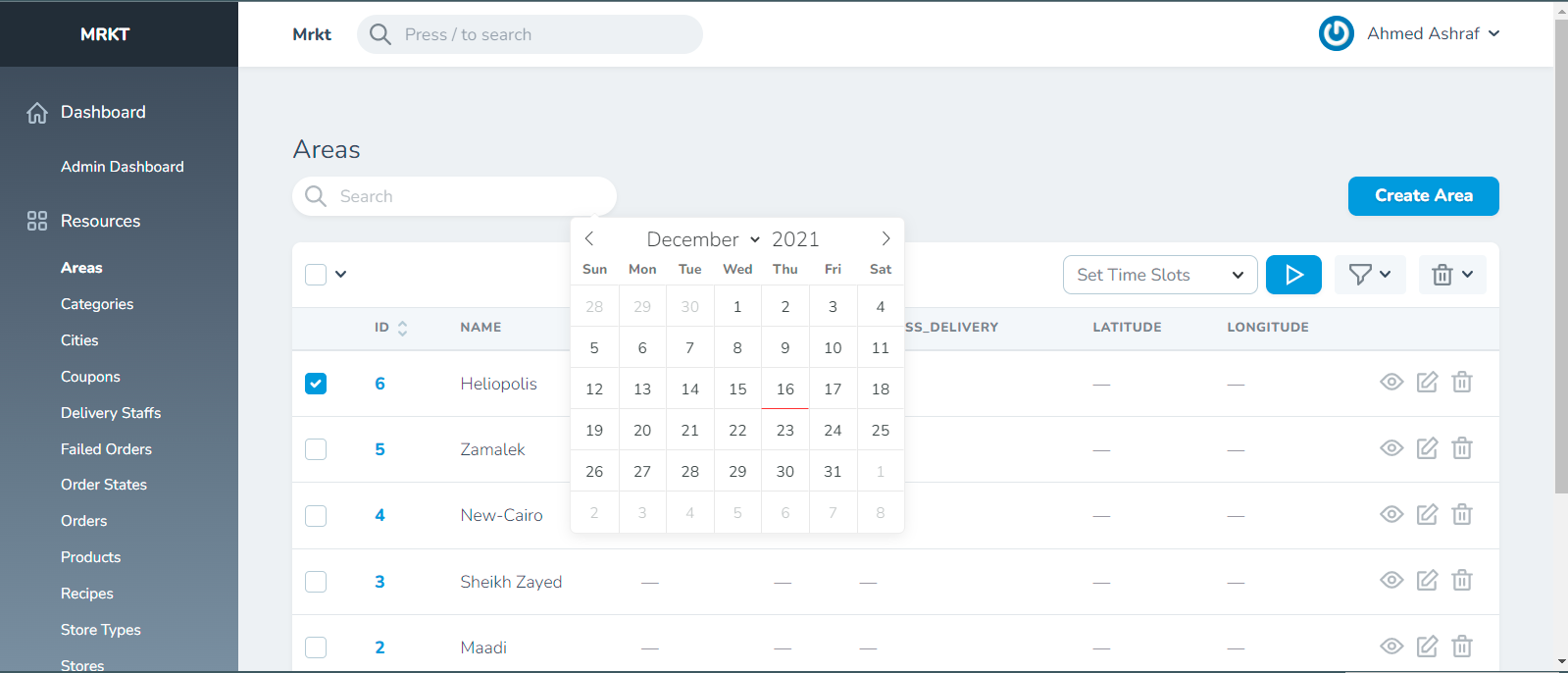Screen dimensions: 1568x673
Task: Click the Dashboard home icon in the sidebar
Action: [36, 112]
